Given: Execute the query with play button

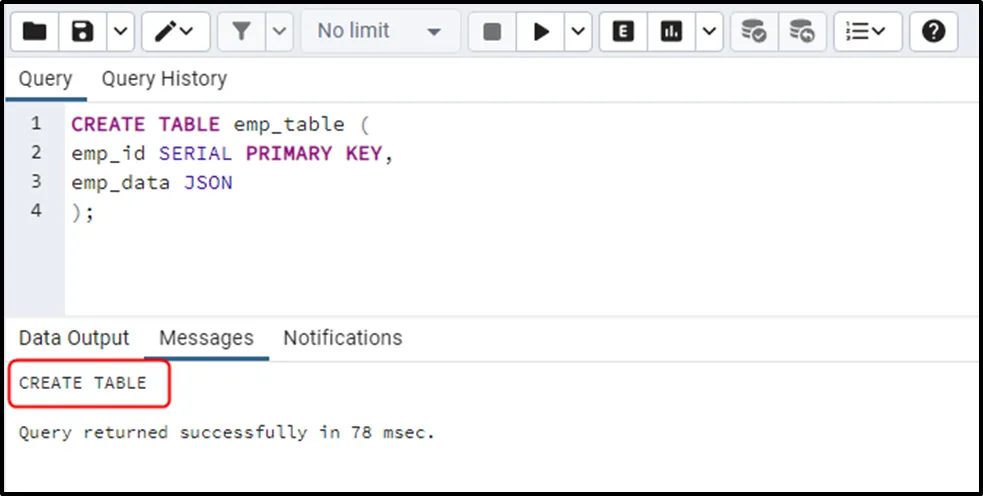Looking at the screenshot, I should [x=541, y=32].
